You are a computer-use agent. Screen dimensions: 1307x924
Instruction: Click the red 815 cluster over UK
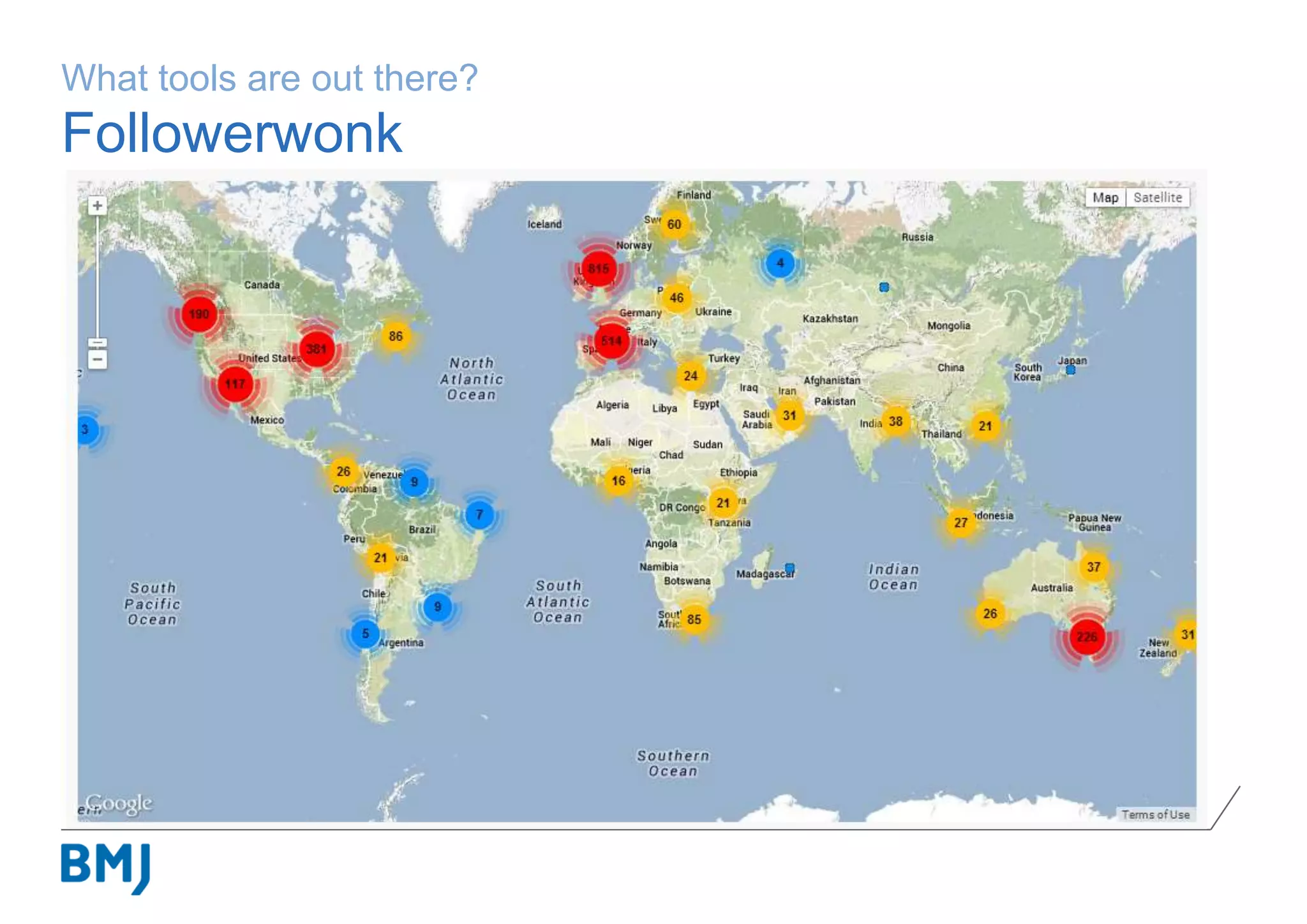click(598, 269)
